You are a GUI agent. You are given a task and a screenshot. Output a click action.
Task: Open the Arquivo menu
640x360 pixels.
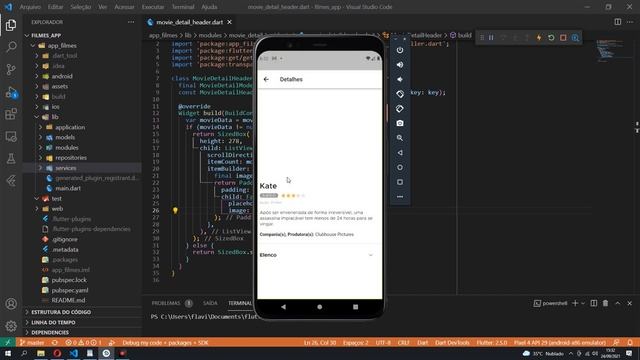coord(30,7)
